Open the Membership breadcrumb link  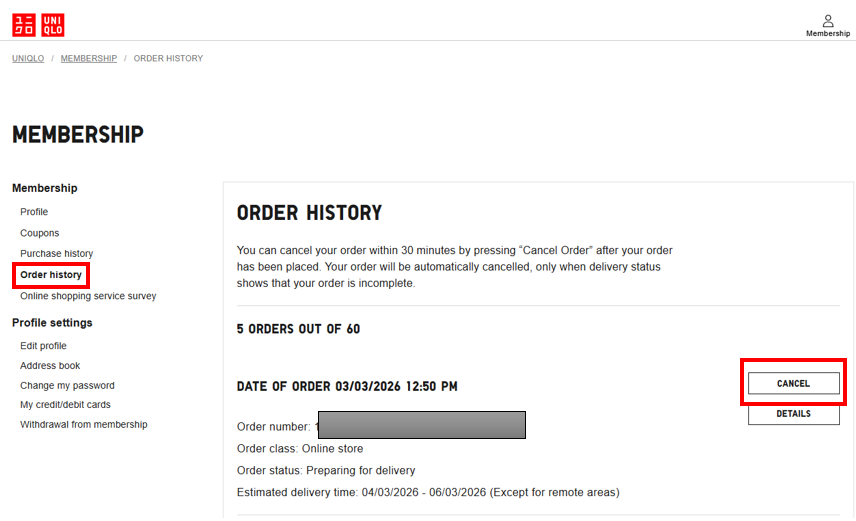click(x=89, y=59)
